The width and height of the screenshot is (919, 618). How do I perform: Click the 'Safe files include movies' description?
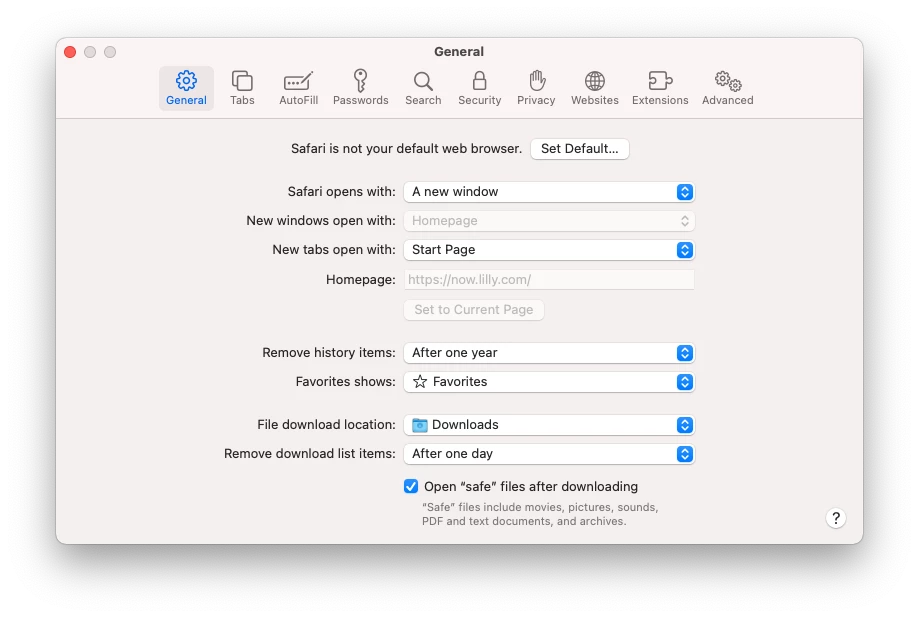(540, 514)
